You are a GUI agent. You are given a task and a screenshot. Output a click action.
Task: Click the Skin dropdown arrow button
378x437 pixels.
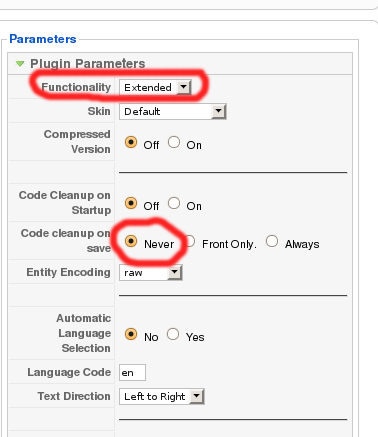[218, 111]
